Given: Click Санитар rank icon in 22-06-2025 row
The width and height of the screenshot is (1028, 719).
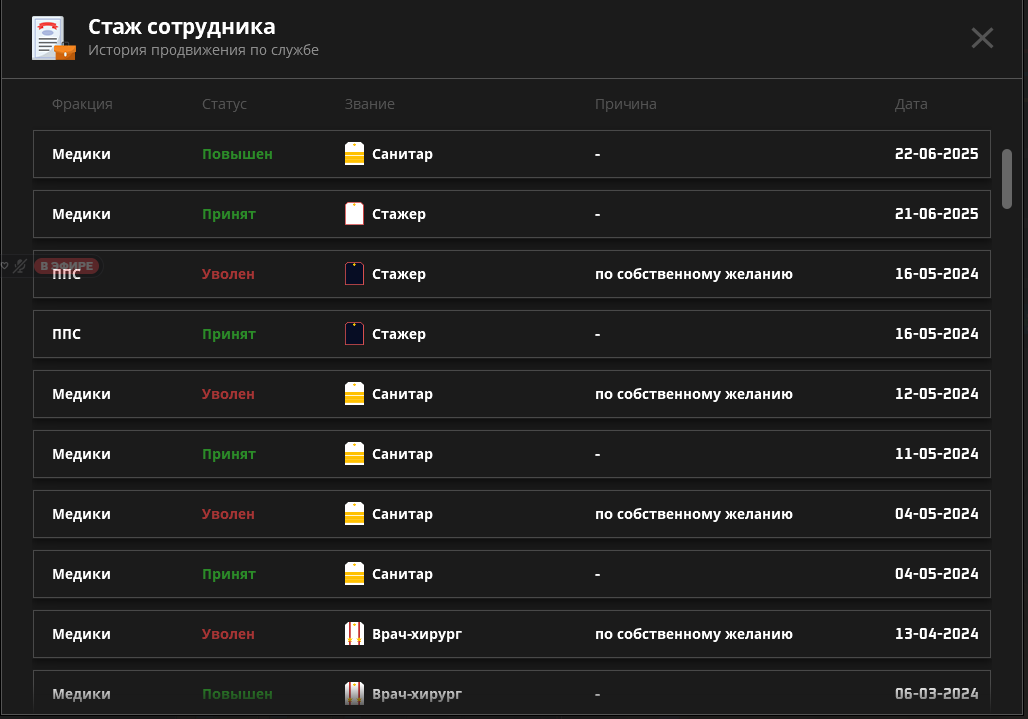Looking at the screenshot, I should pos(354,154).
